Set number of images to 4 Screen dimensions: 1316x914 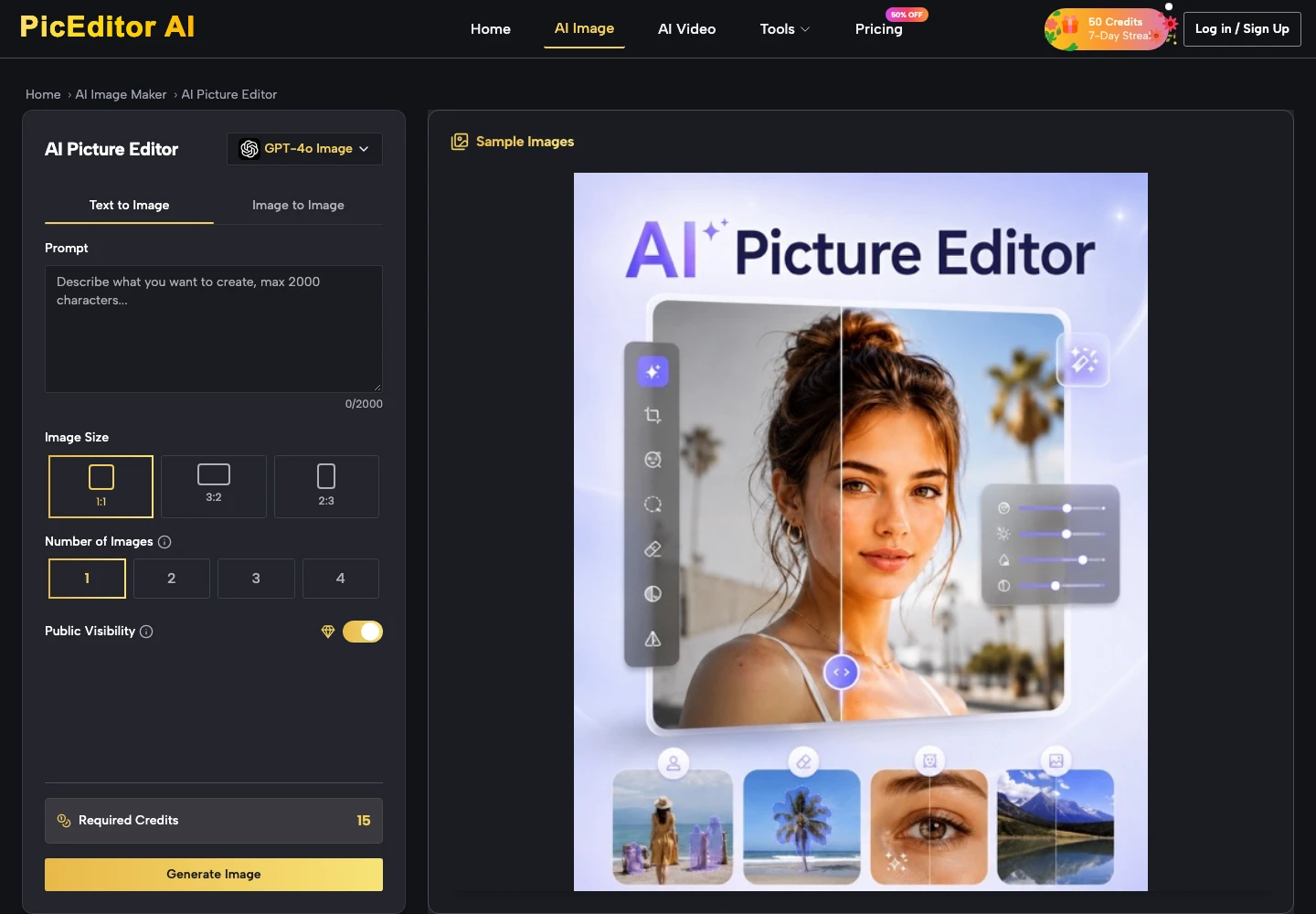pyautogui.click(x=341, y=579)
